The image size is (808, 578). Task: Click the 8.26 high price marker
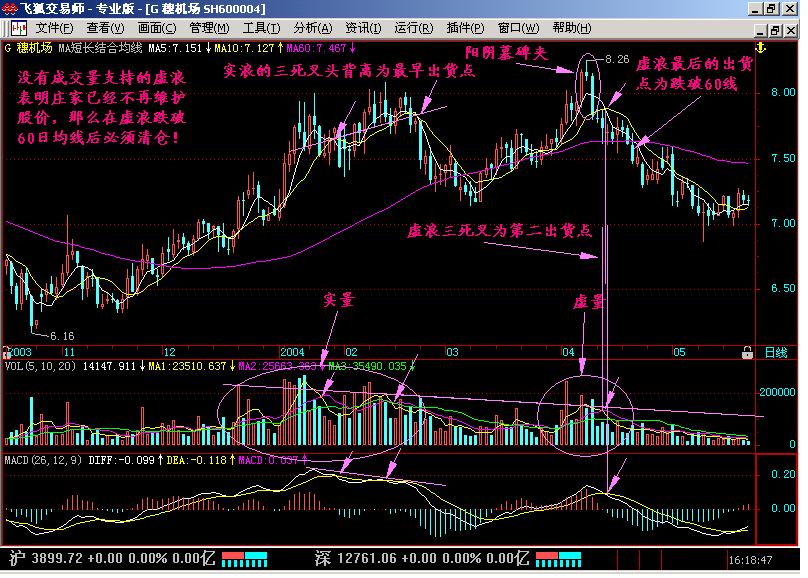pyautogui.click(x=617, y=59)
